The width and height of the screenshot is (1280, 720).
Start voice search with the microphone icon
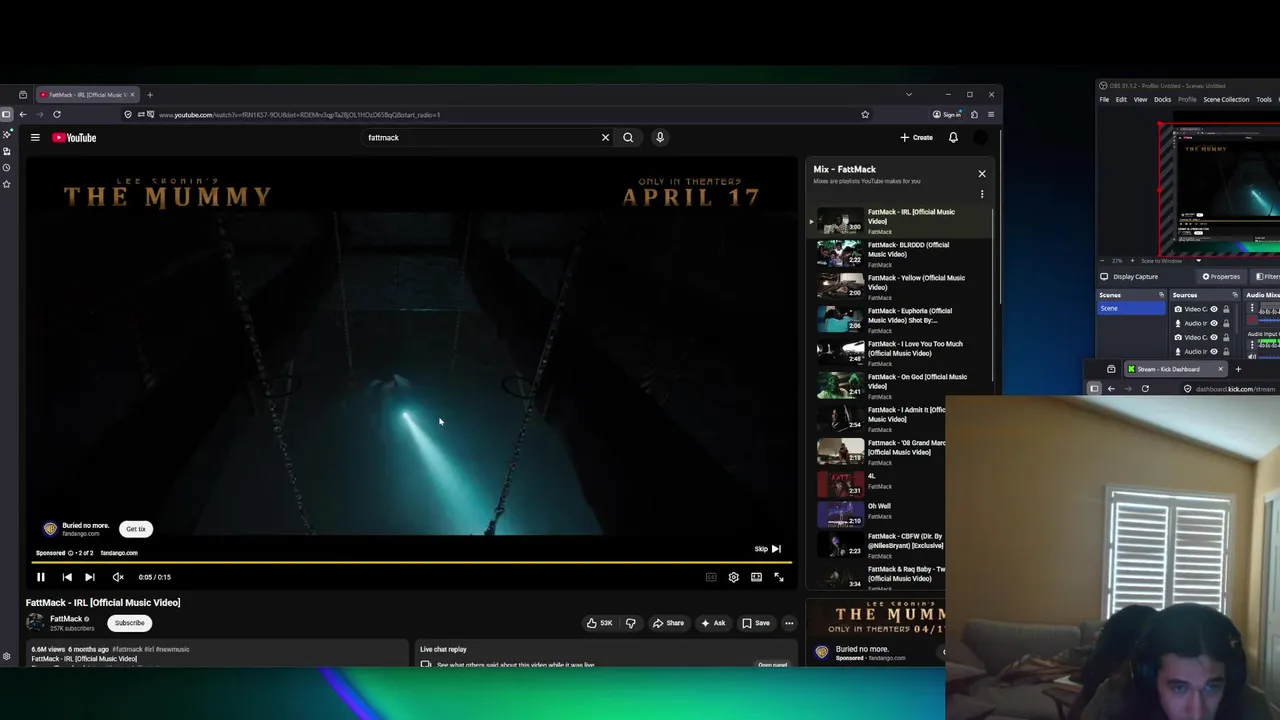coord(660,138)
